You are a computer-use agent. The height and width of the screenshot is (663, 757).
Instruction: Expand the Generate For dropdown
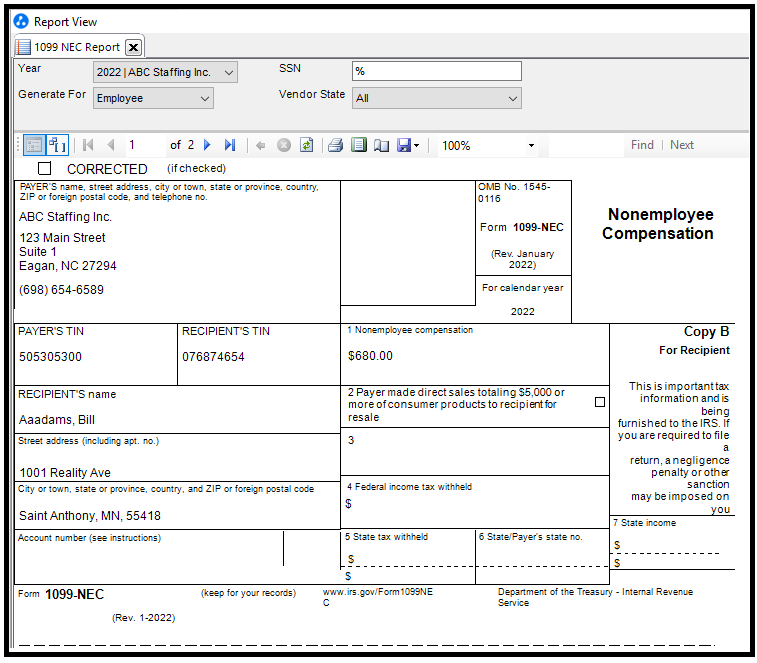pyautogui.click(x=205, y=98)
